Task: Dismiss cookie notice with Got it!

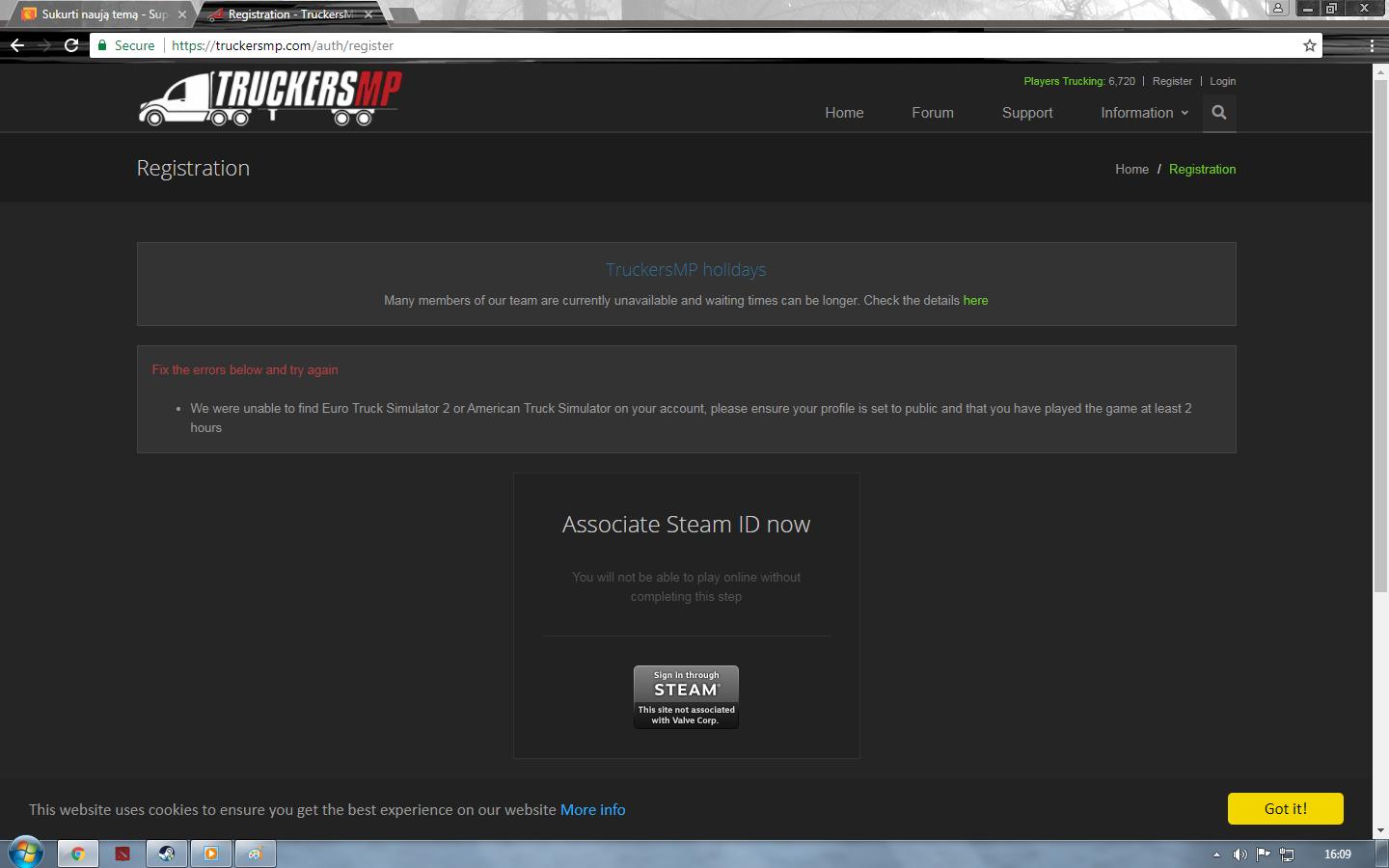Action: [x=1285, y=808]
